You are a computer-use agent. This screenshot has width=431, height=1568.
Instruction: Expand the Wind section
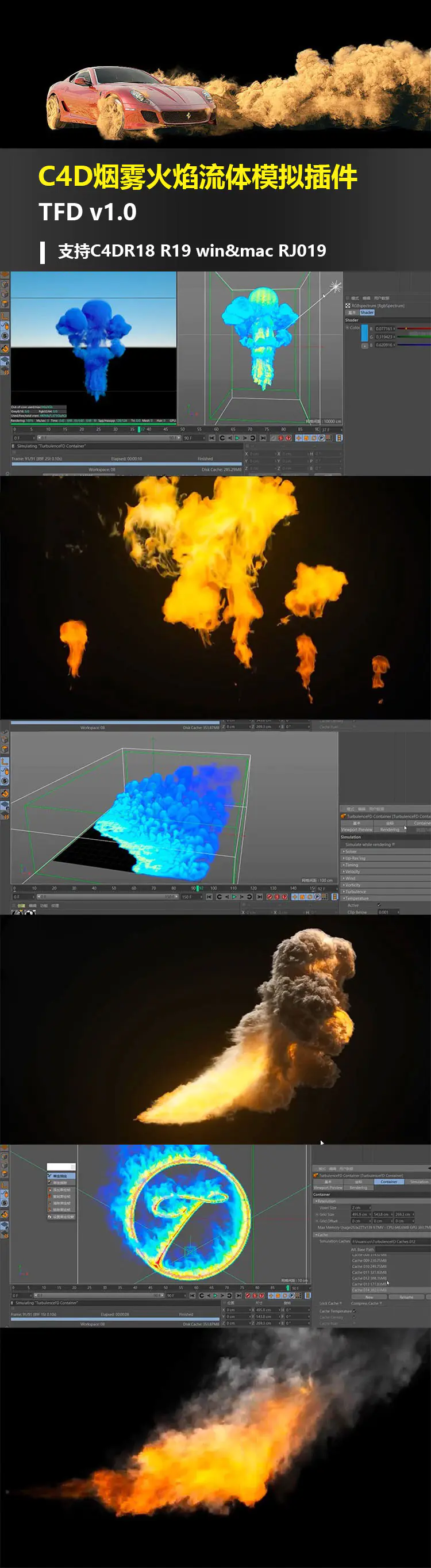386,879
